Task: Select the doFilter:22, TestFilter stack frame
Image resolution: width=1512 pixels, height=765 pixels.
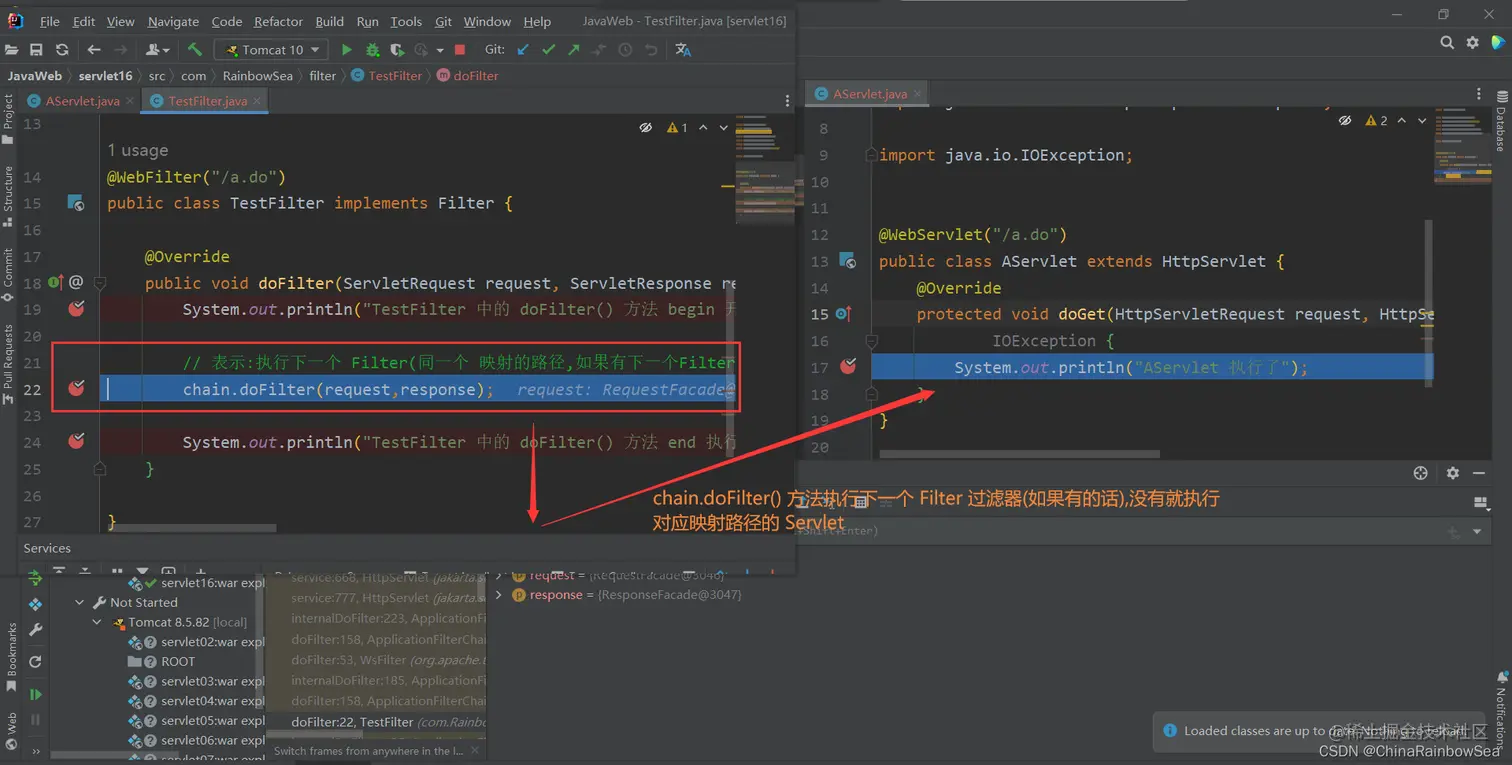Action: coord(375,721)
